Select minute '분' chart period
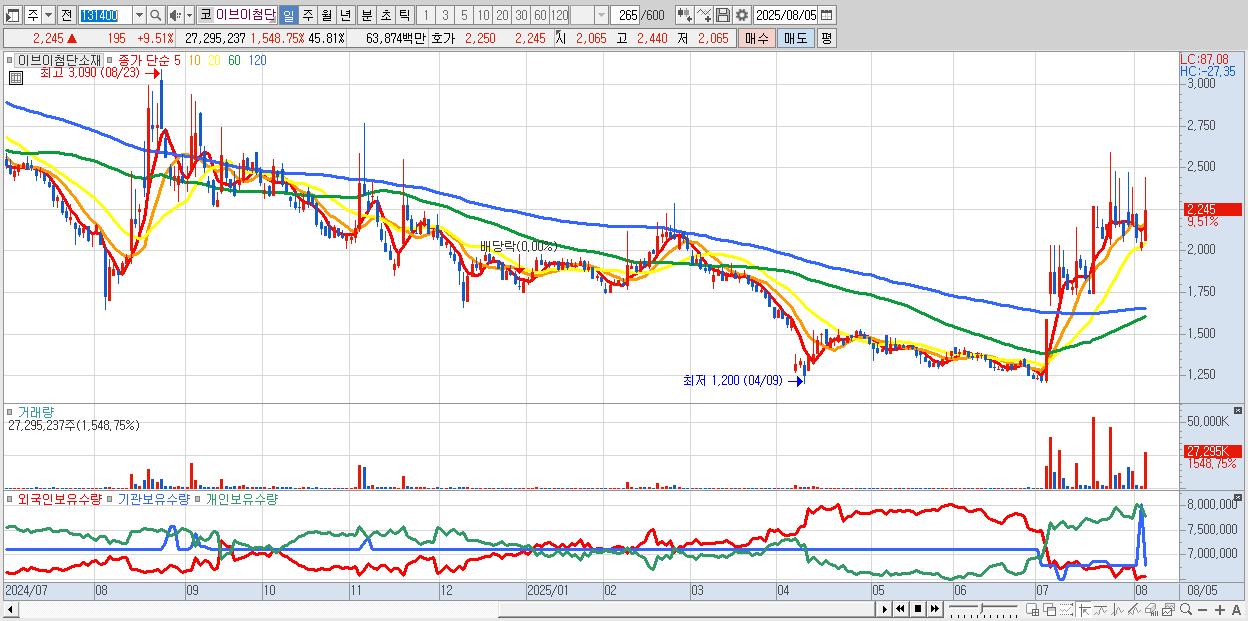Viewport: 1248px width, 621px height. pos(367,16)
